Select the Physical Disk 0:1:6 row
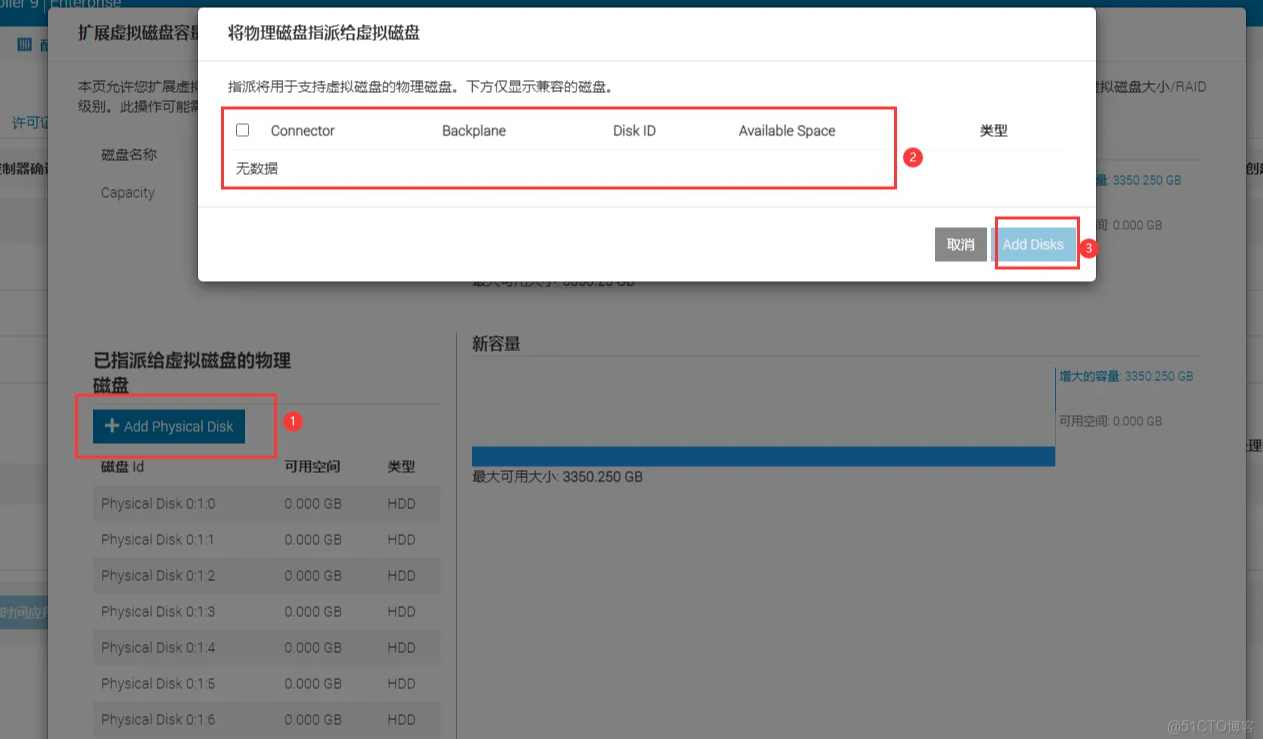Image resolution: width=1263 pixels, height=739 pixels. click(x=158, y=720)
